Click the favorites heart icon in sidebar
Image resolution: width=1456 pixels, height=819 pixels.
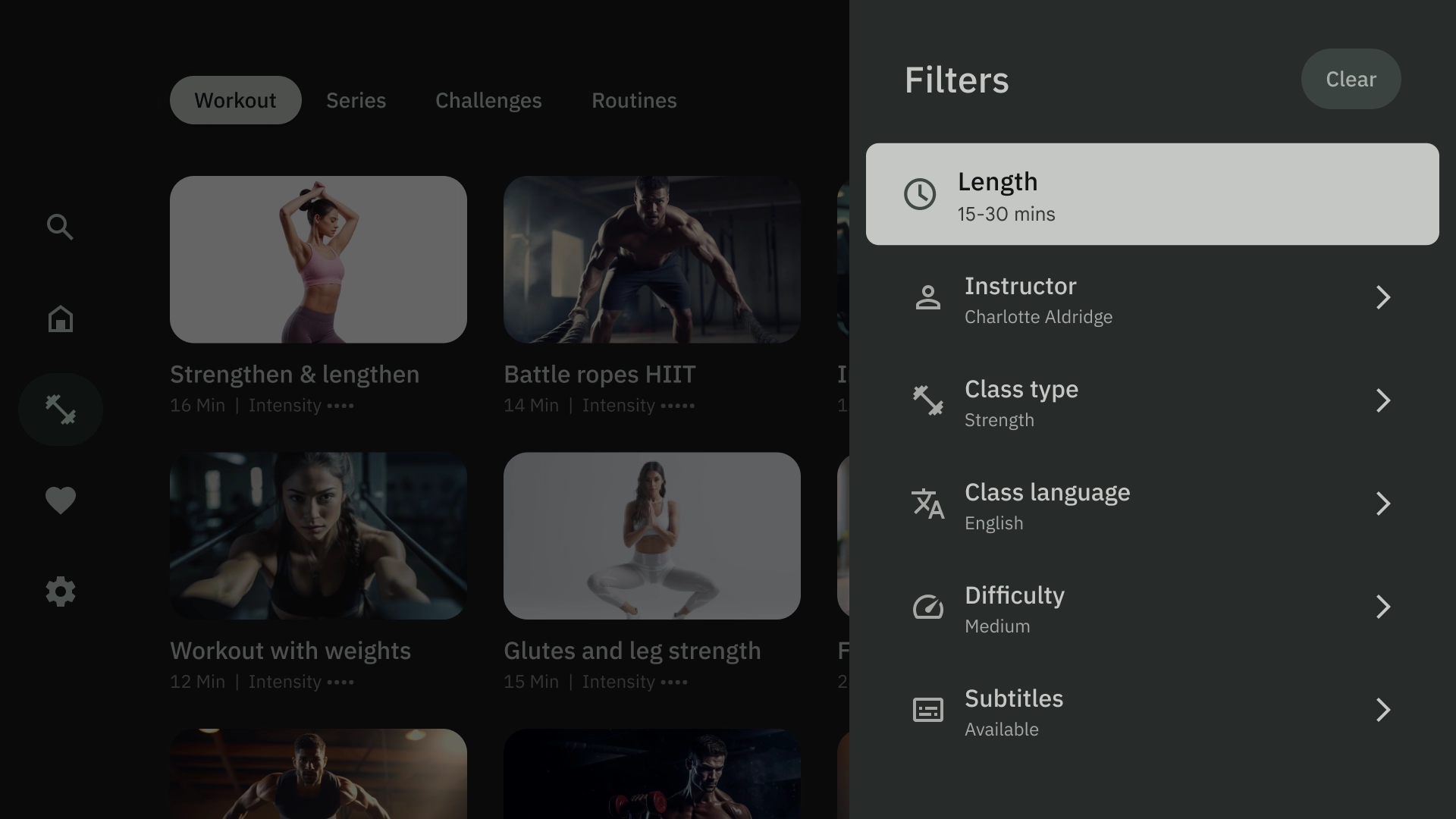pyautogui.click(x=60, y=501)
